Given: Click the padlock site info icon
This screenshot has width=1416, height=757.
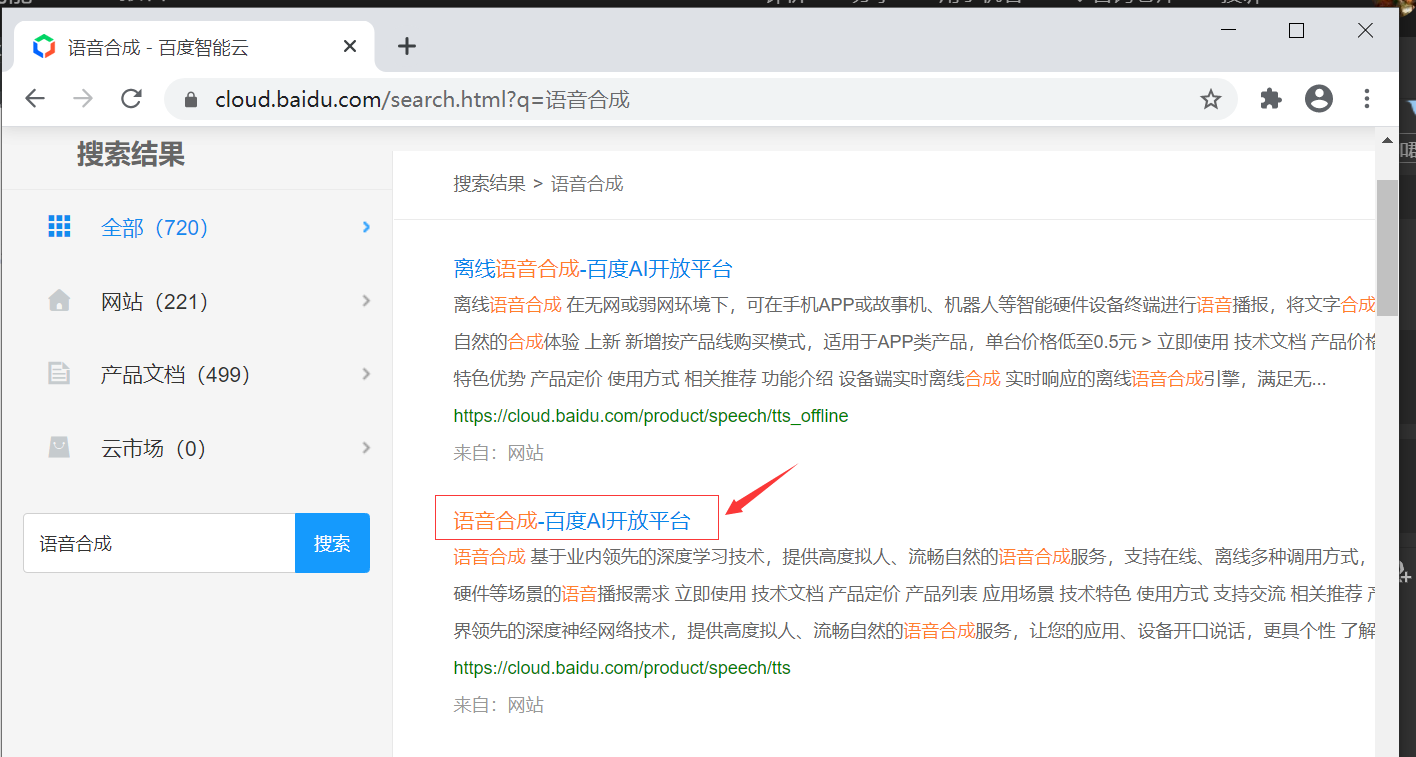Looking at the screenshot, I should pyautogui.click(x=191, y=99).
